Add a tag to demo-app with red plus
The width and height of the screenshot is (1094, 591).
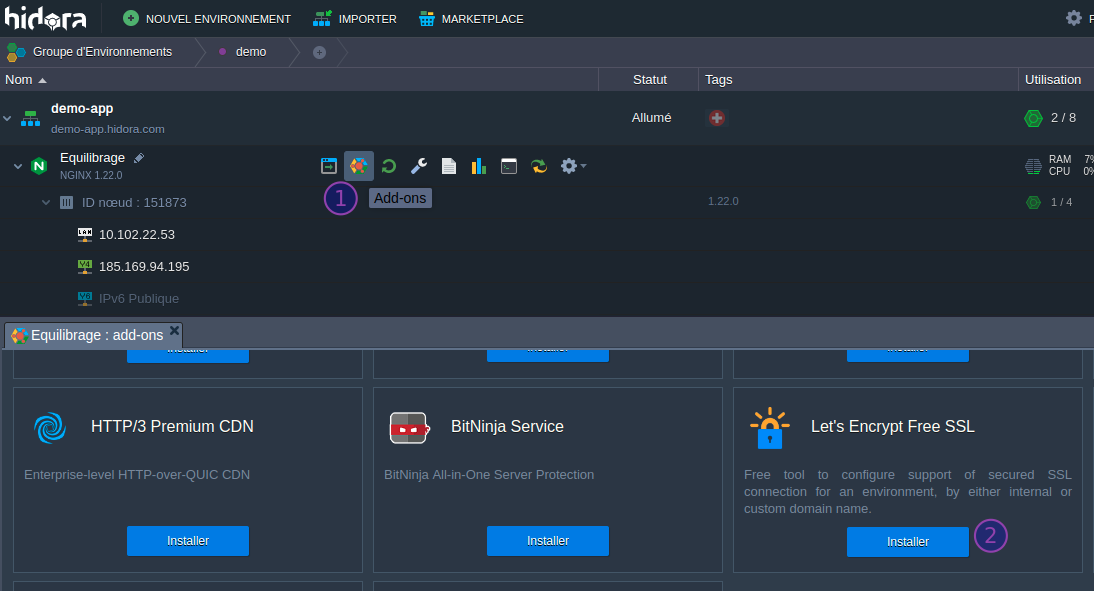[x=717, y=118]
